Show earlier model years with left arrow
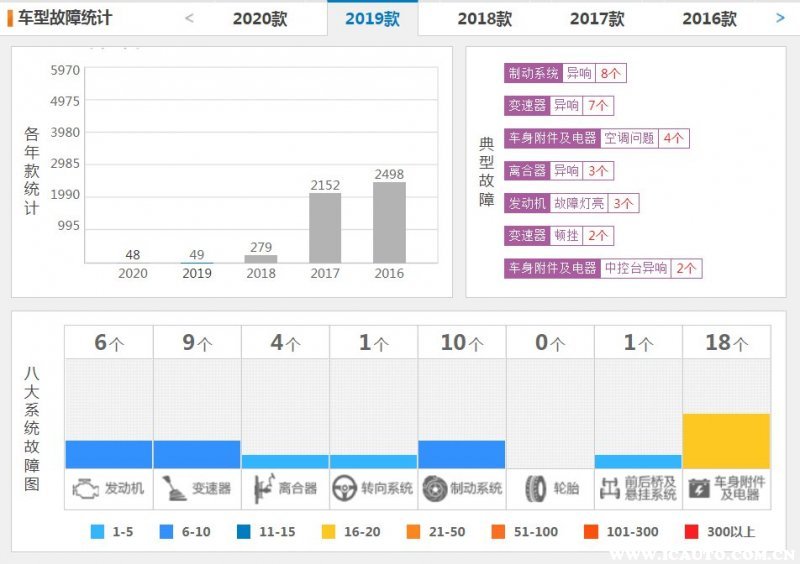Viewport: 800px width, 564px height. [189, 18]
